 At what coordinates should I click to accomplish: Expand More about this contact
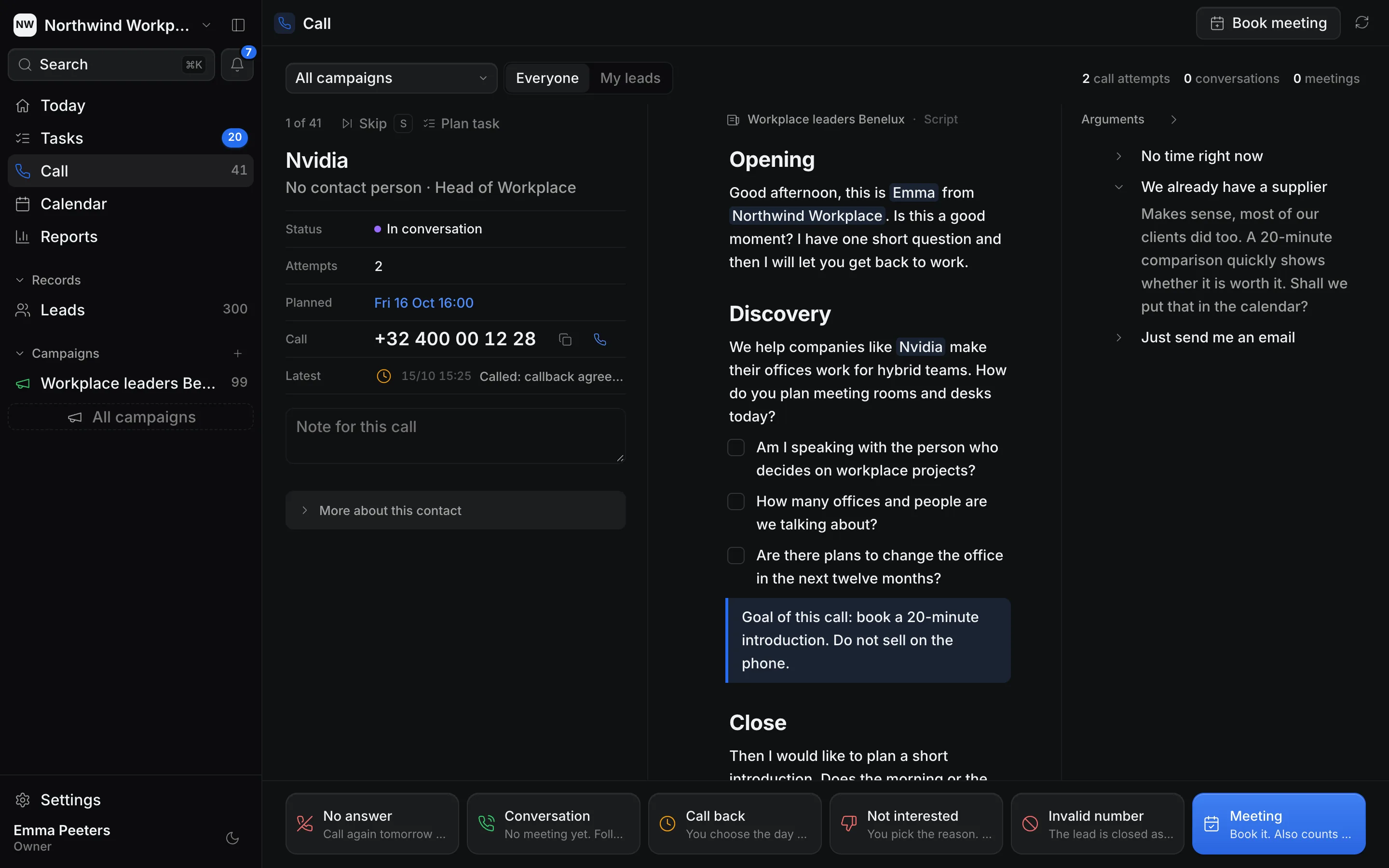pyautogui.click(x=455, y=510)
